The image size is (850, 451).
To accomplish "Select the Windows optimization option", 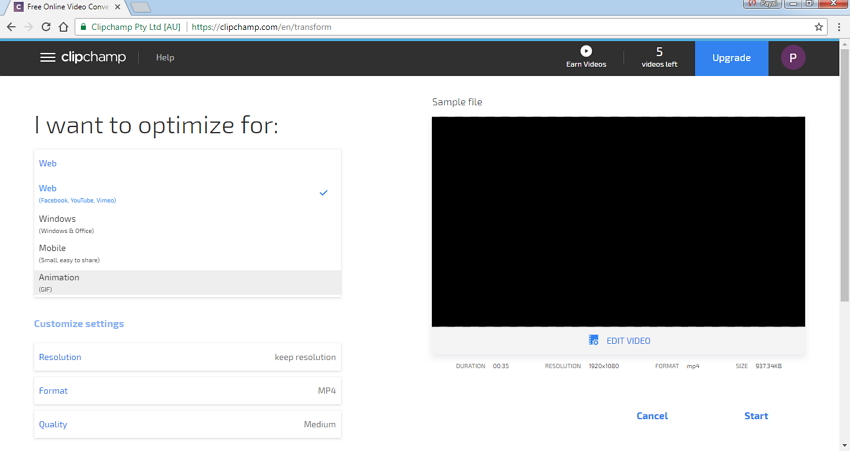I will click(187, 223).
